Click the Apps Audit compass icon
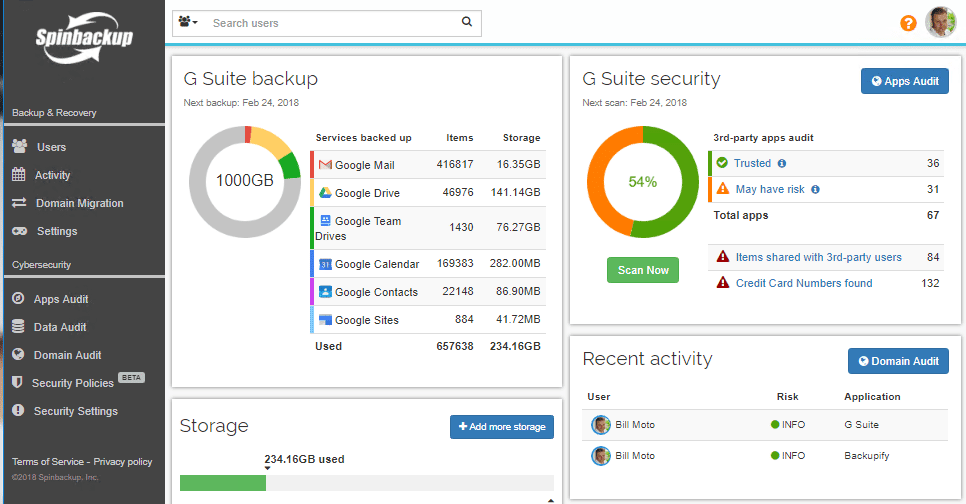 (x=18, y=298)
